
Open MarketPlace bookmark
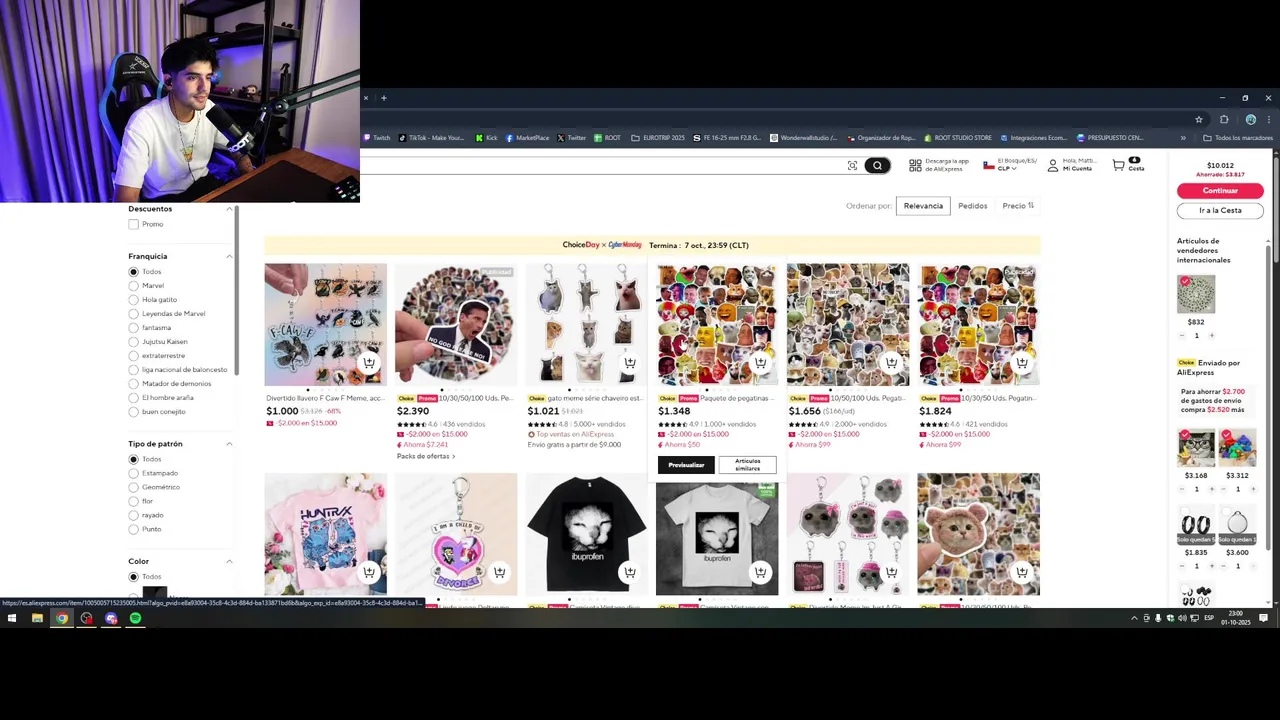pyautogui.click(x=527, y=138)
